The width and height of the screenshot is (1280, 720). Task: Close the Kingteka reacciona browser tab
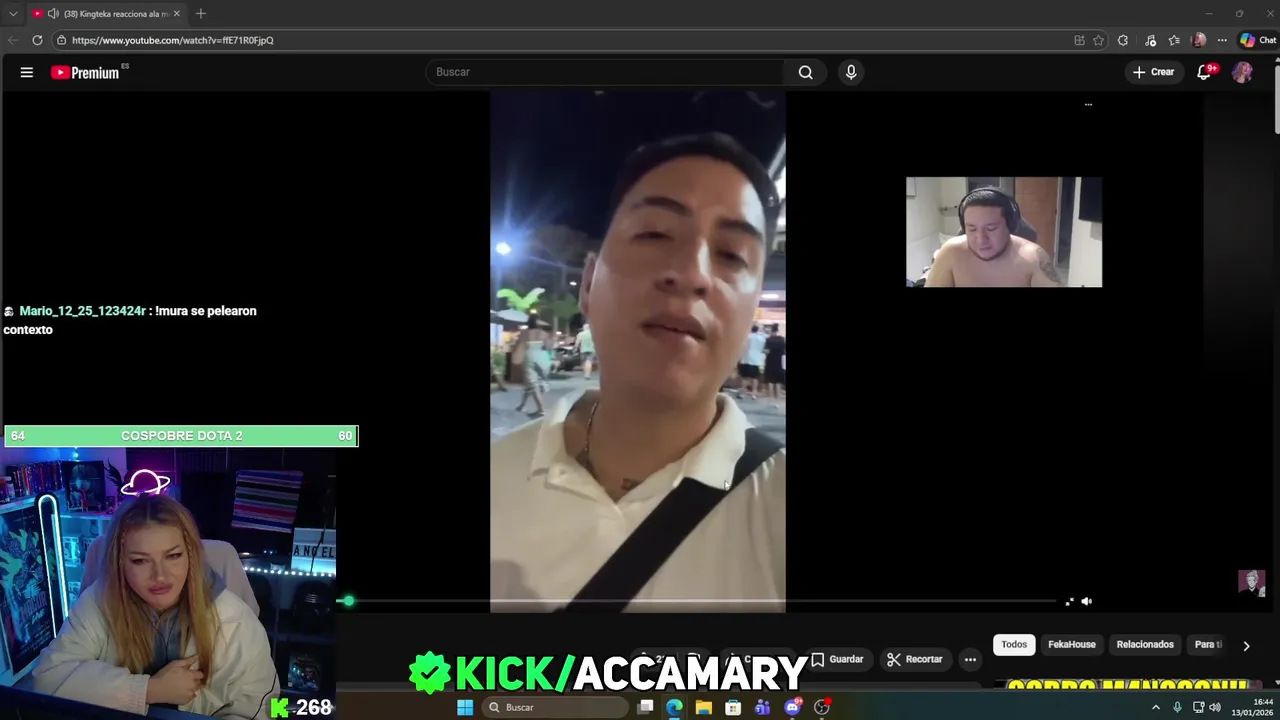coord(176,14)
